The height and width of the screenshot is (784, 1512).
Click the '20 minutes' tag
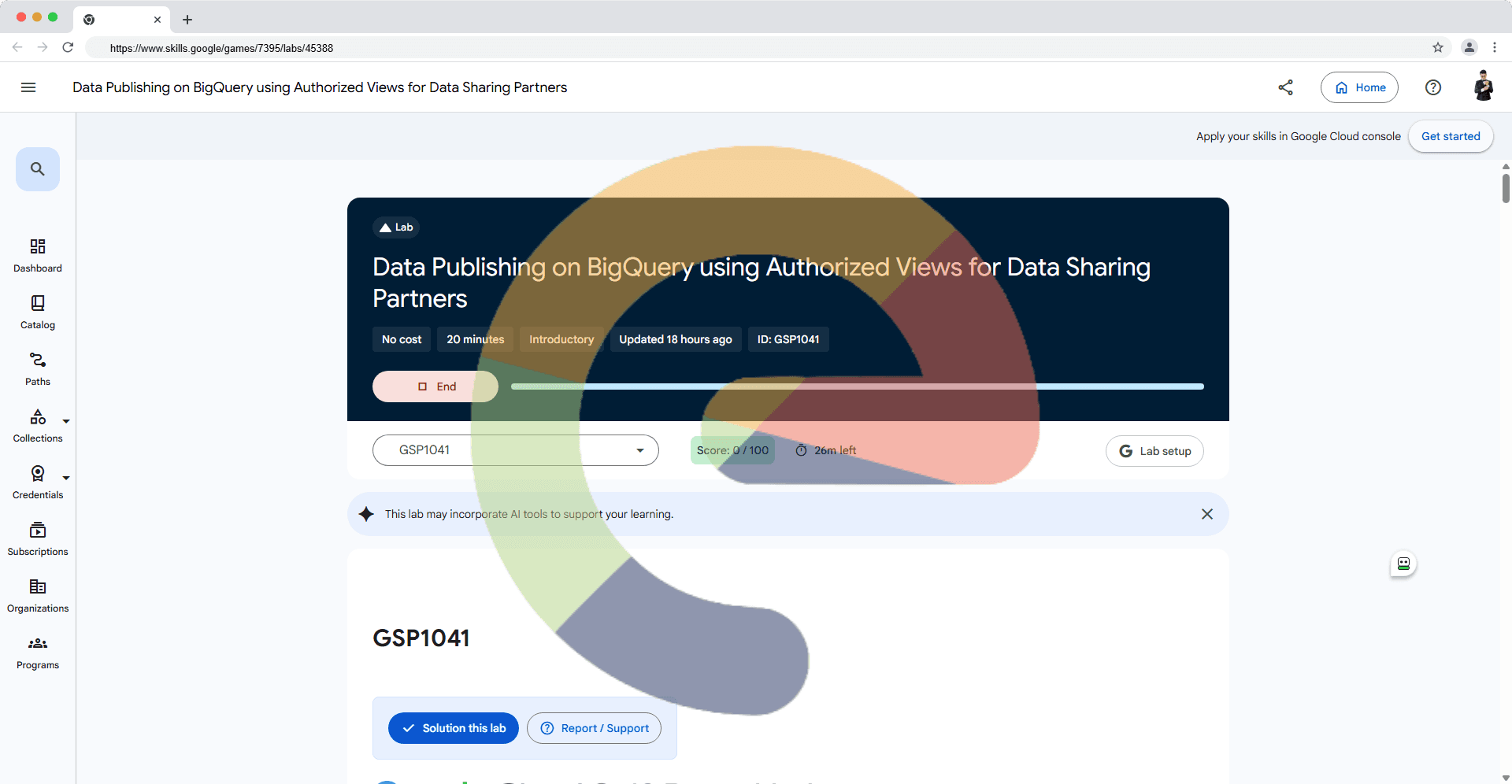pos(476,339)
